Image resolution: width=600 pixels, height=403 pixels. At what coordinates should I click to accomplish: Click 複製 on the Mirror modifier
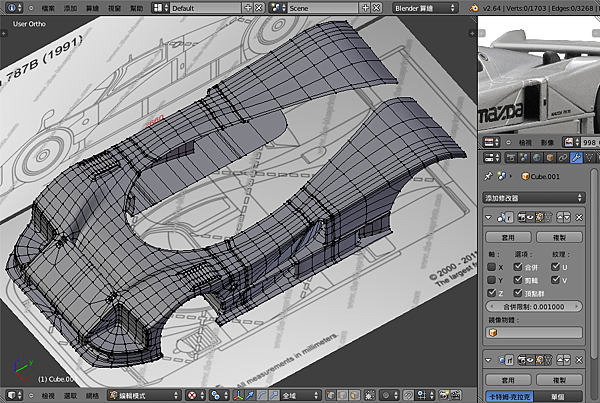click(x=559, y=237)
